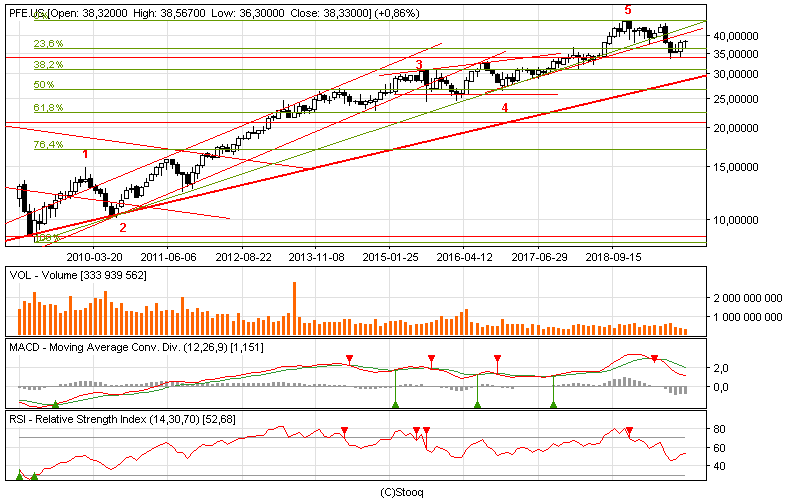Click the RSI panel title text

pos(122,419)
